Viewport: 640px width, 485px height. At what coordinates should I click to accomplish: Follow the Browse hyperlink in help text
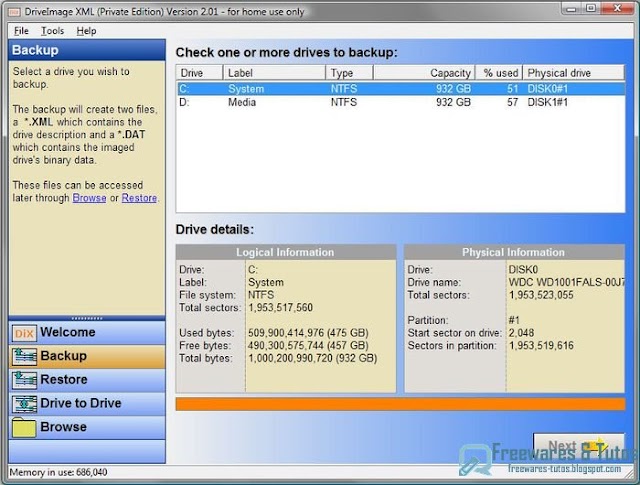89,198
